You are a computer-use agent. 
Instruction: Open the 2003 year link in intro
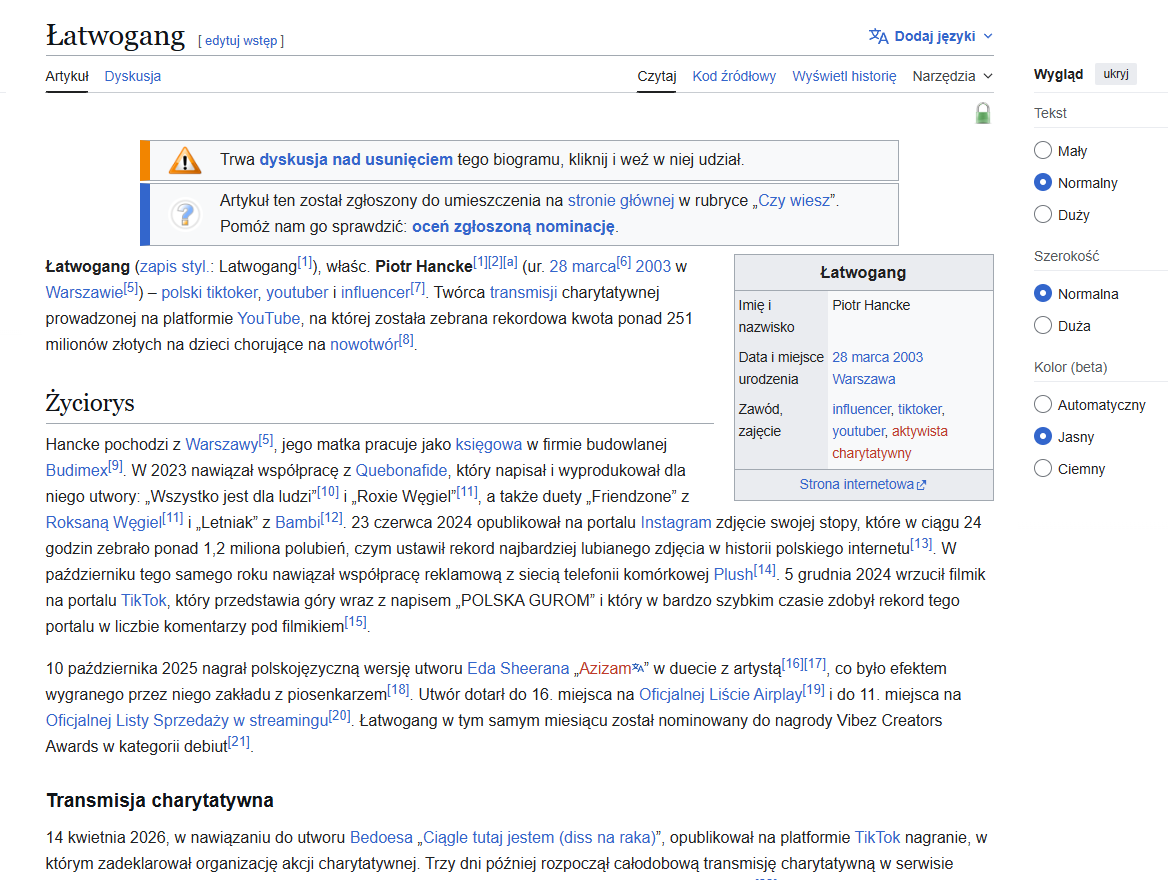(653, 266)
